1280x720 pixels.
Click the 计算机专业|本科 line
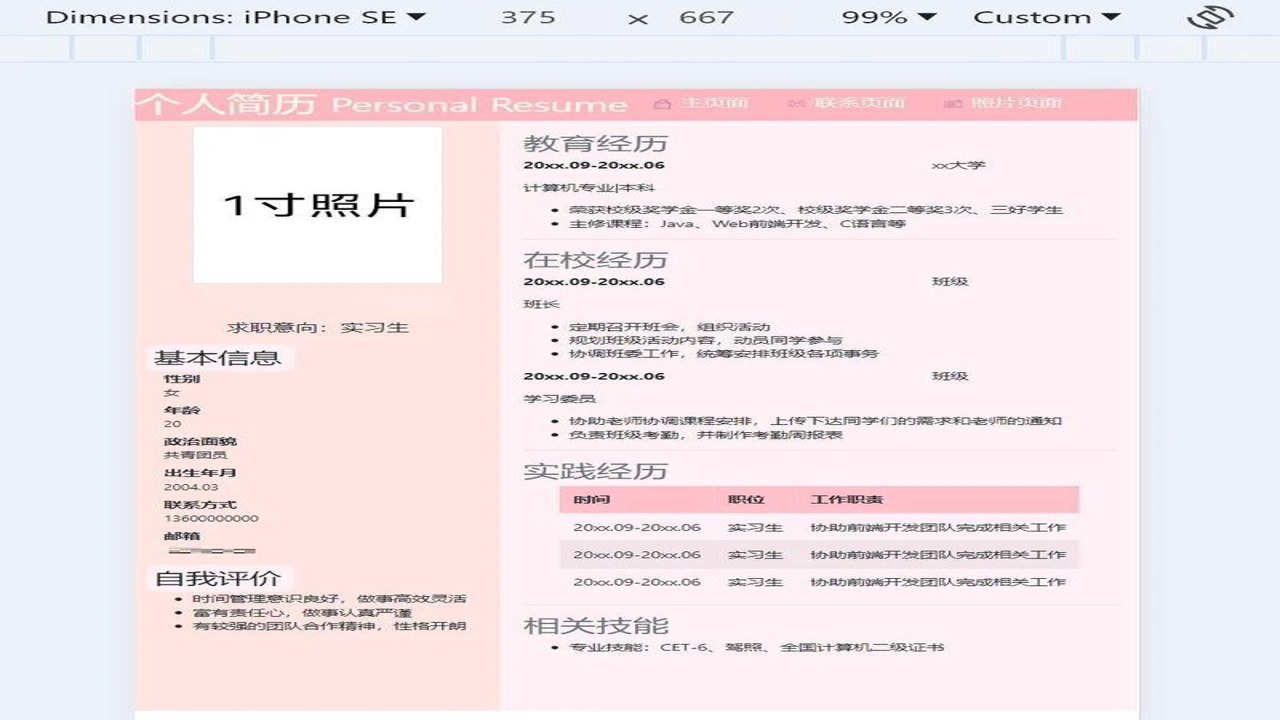coord(589,188)
